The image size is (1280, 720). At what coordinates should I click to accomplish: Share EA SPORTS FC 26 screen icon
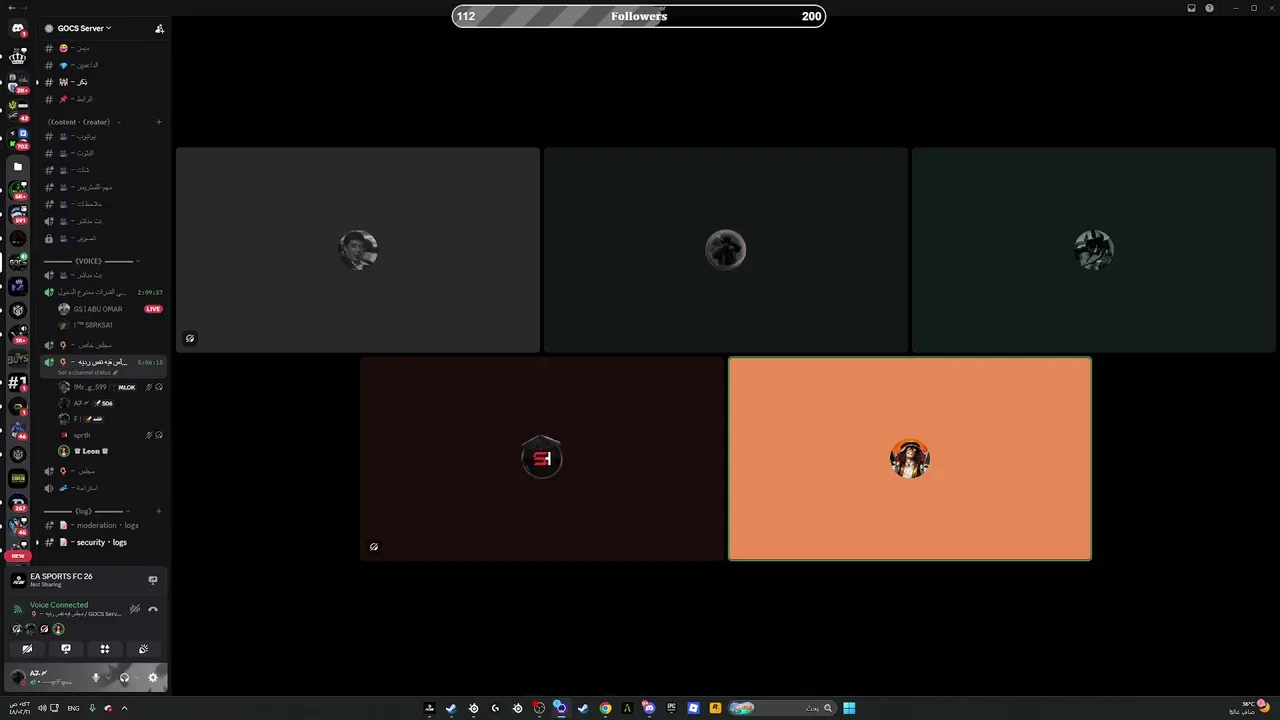[153, 580]
